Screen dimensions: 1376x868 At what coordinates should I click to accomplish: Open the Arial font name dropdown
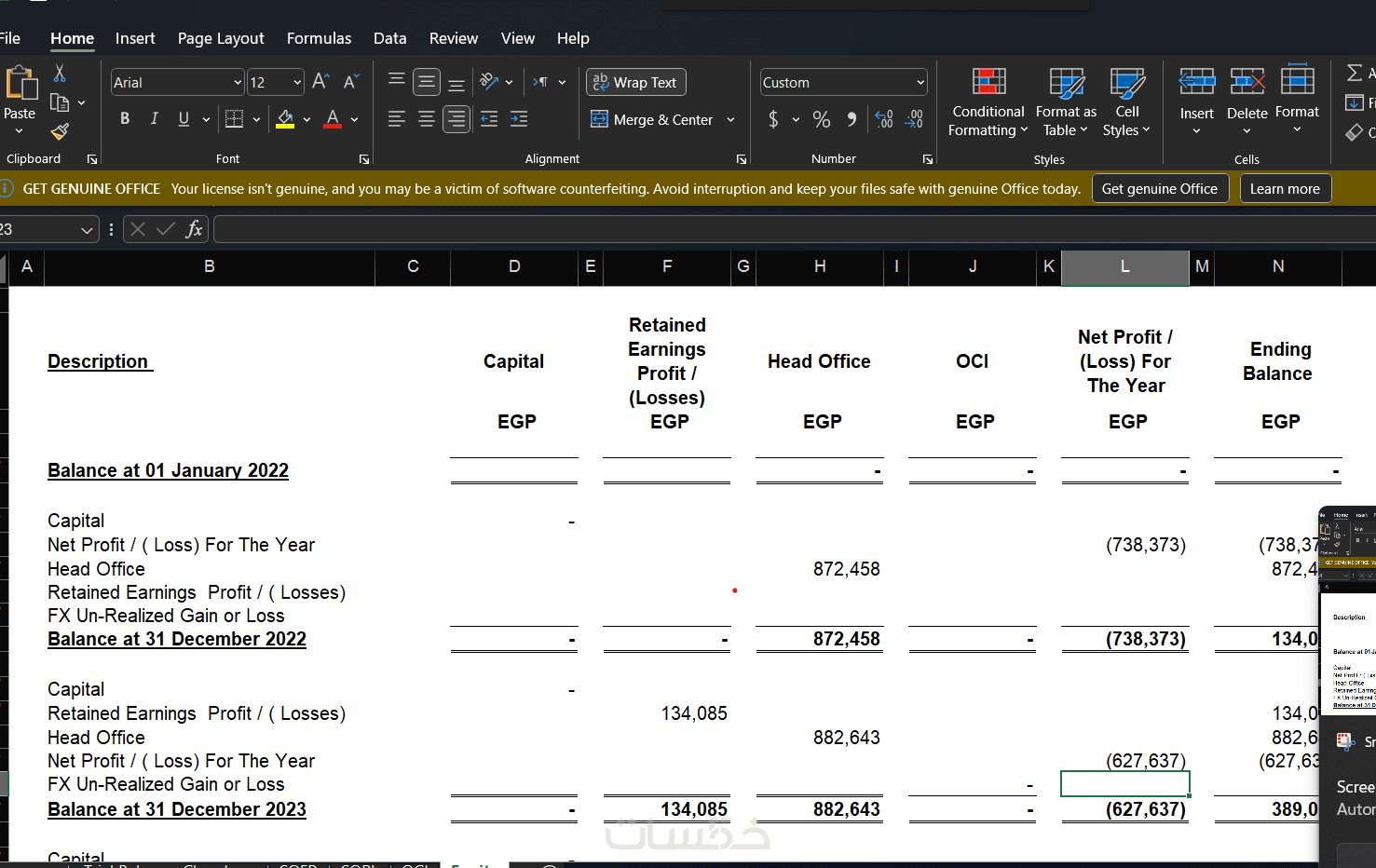pyautogui.click(x=238, y=83)
